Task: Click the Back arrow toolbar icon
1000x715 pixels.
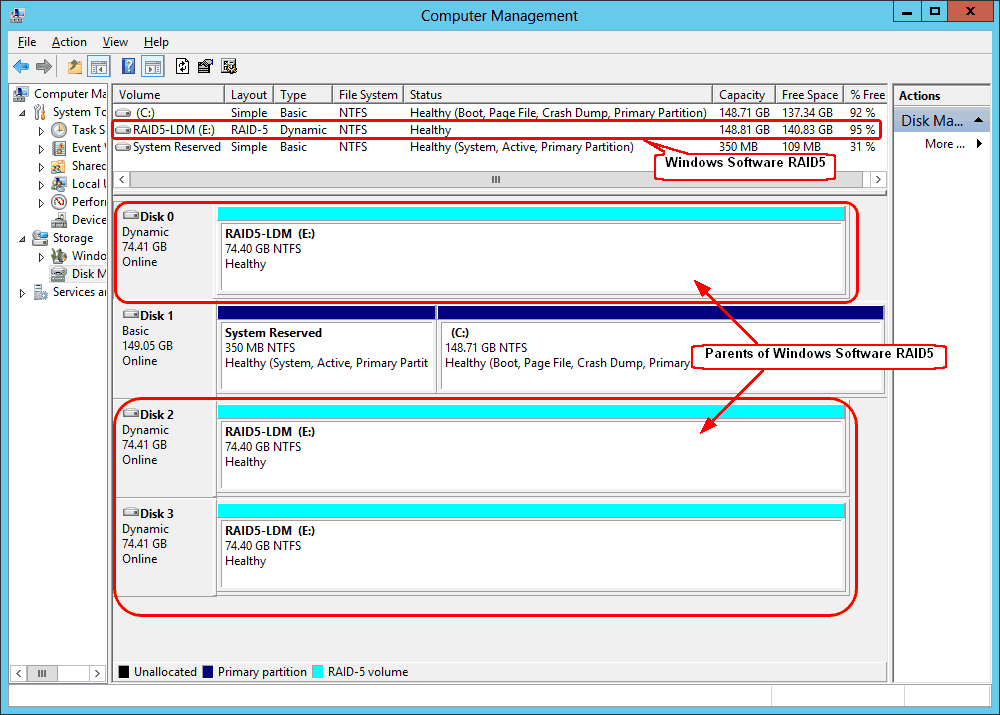Action: (x=21, y=66)
